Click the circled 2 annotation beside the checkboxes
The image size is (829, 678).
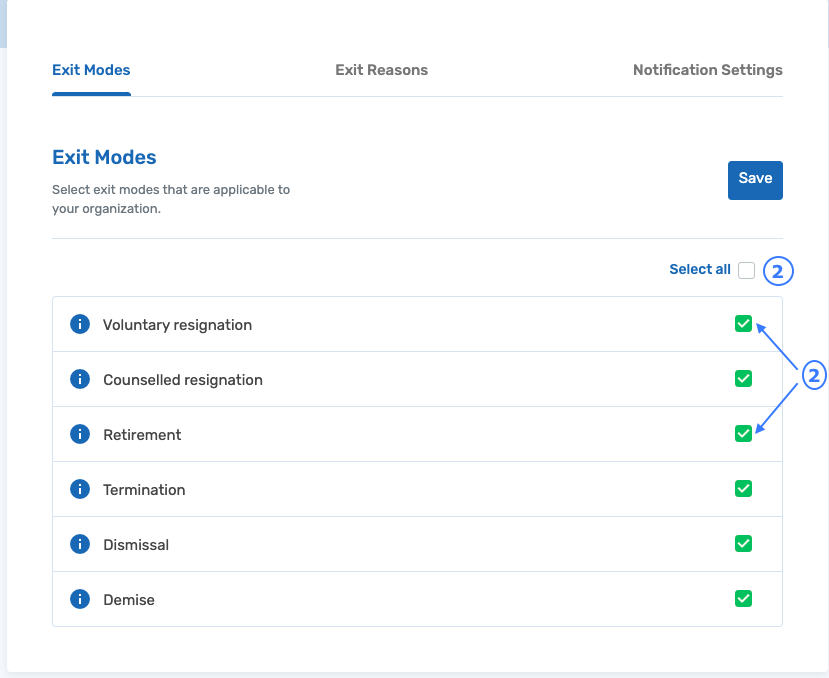click(815, 374)
